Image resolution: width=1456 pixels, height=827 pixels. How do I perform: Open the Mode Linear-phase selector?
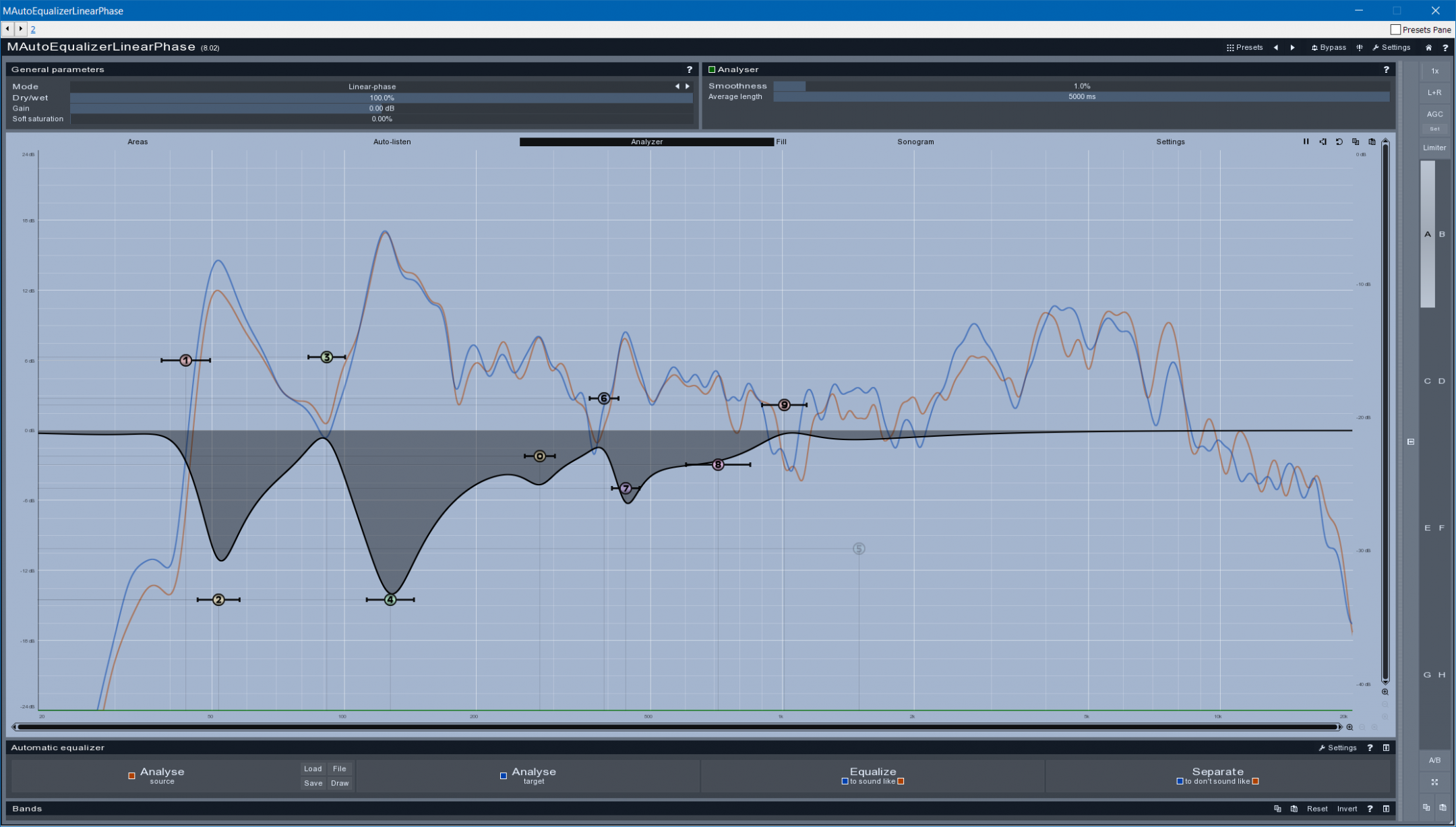tap(371, 86)
